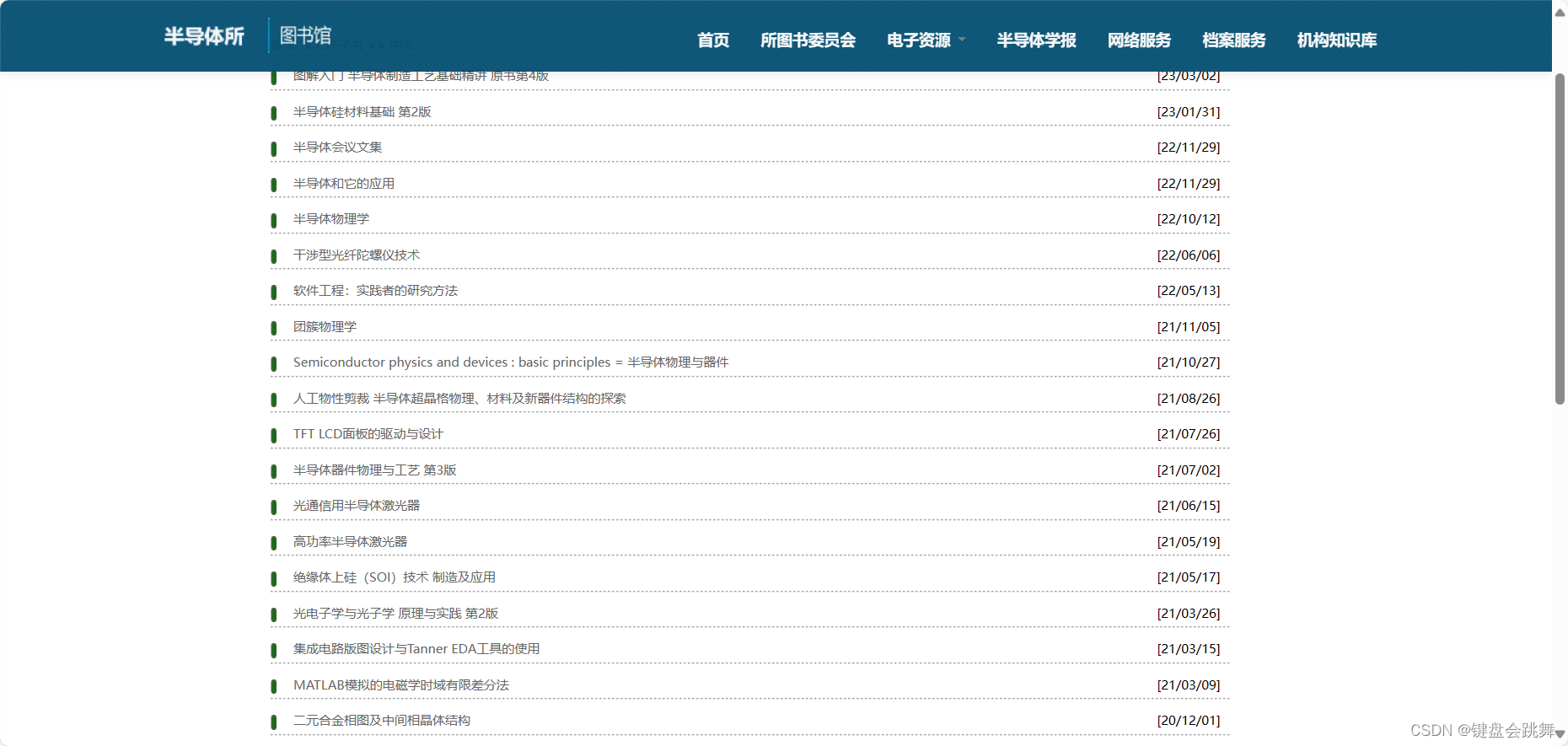Open 人工物性剪裁 半导体超晶格物理 entry
The width and height of the screenshot is (1568, 746).
pyautogui.click(x=459, y=398)
